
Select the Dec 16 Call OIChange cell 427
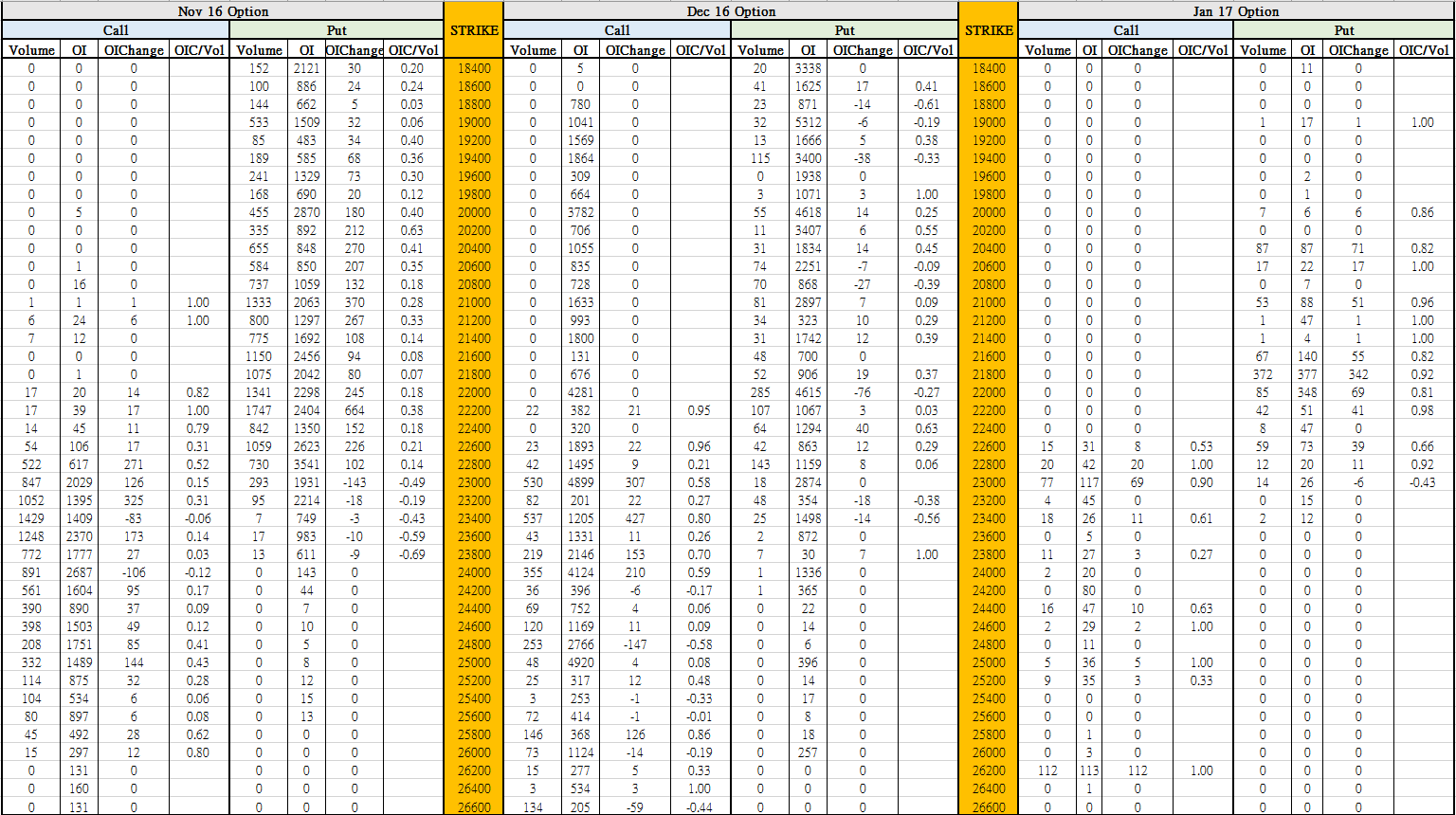pyautogui.click(x=634, y=518)
